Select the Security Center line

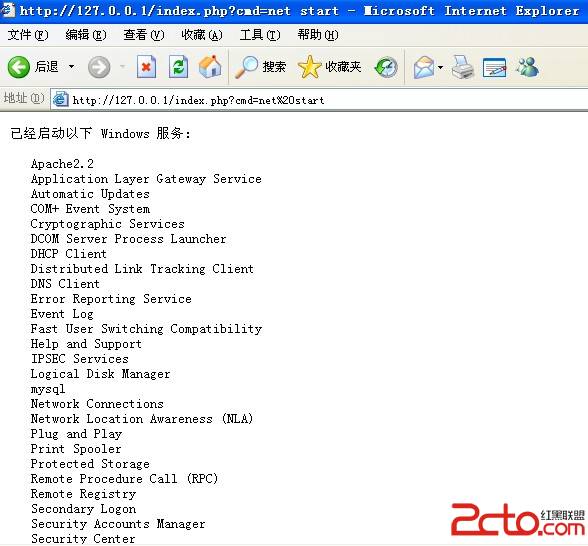(x=83, y=539)
